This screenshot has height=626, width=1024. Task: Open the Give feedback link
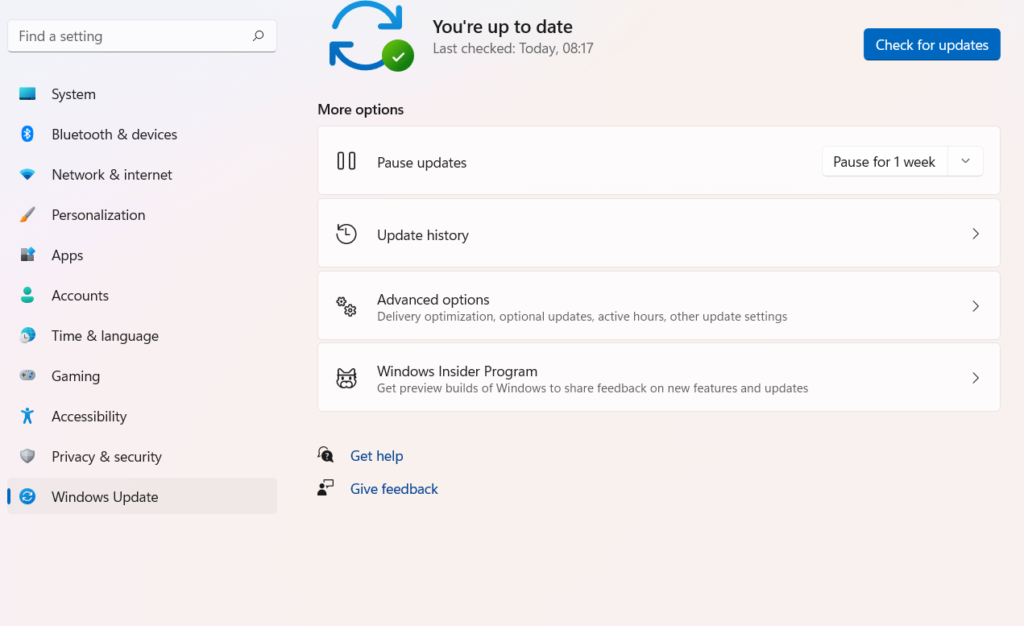[394, 488]
